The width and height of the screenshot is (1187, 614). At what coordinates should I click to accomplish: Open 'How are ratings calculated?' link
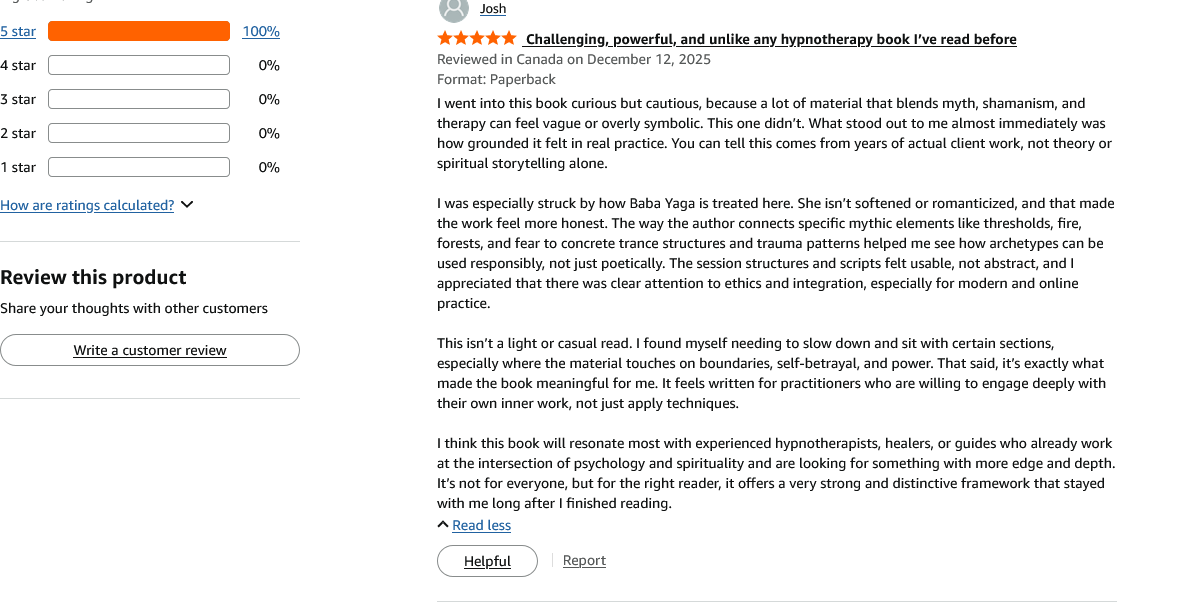87,205
